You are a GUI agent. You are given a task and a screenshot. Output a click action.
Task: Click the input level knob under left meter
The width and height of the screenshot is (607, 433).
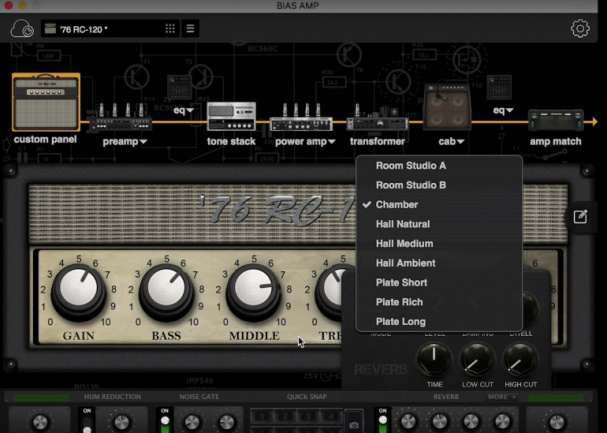pyautogui.click(x=40, y=422)
